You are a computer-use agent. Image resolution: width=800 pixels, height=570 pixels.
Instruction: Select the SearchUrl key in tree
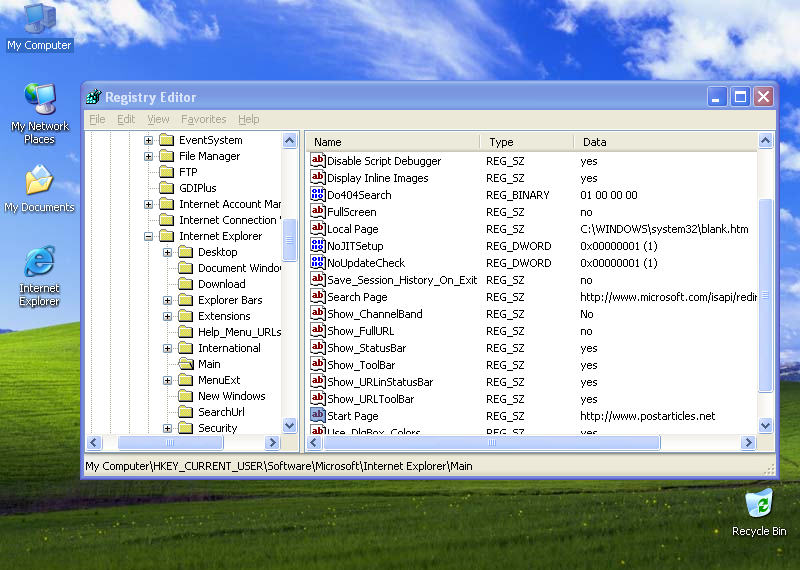click(221, 412)
